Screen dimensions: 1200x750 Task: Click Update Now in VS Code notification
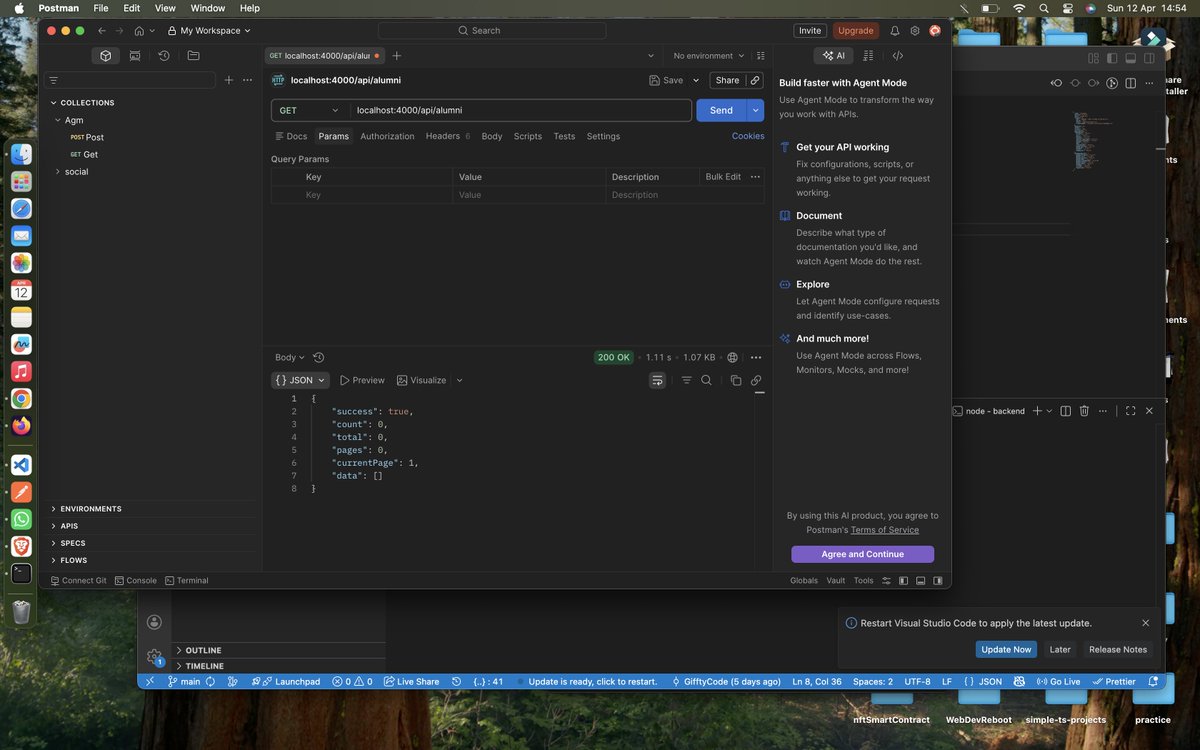click(1006, 649)
